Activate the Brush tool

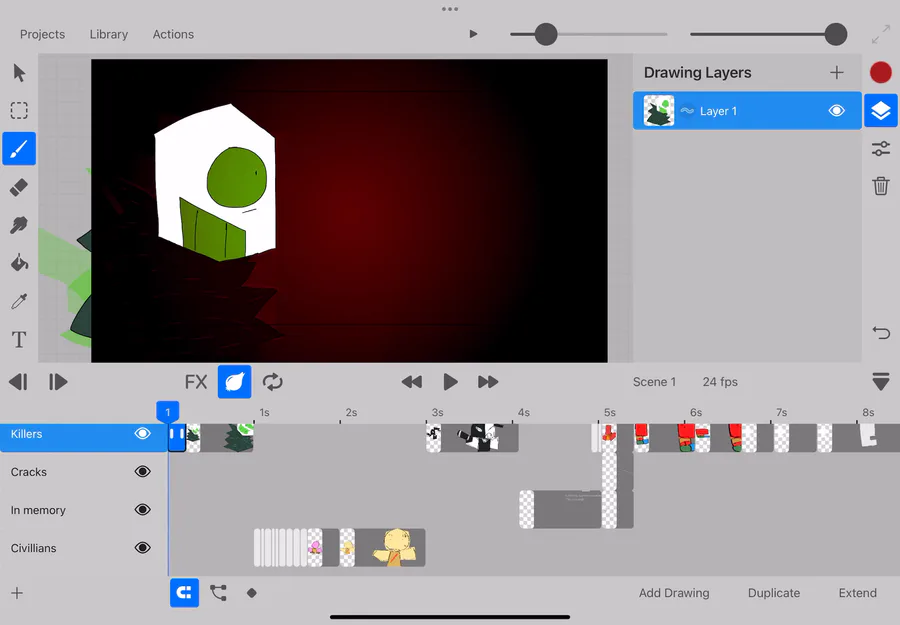coord(19,149)
